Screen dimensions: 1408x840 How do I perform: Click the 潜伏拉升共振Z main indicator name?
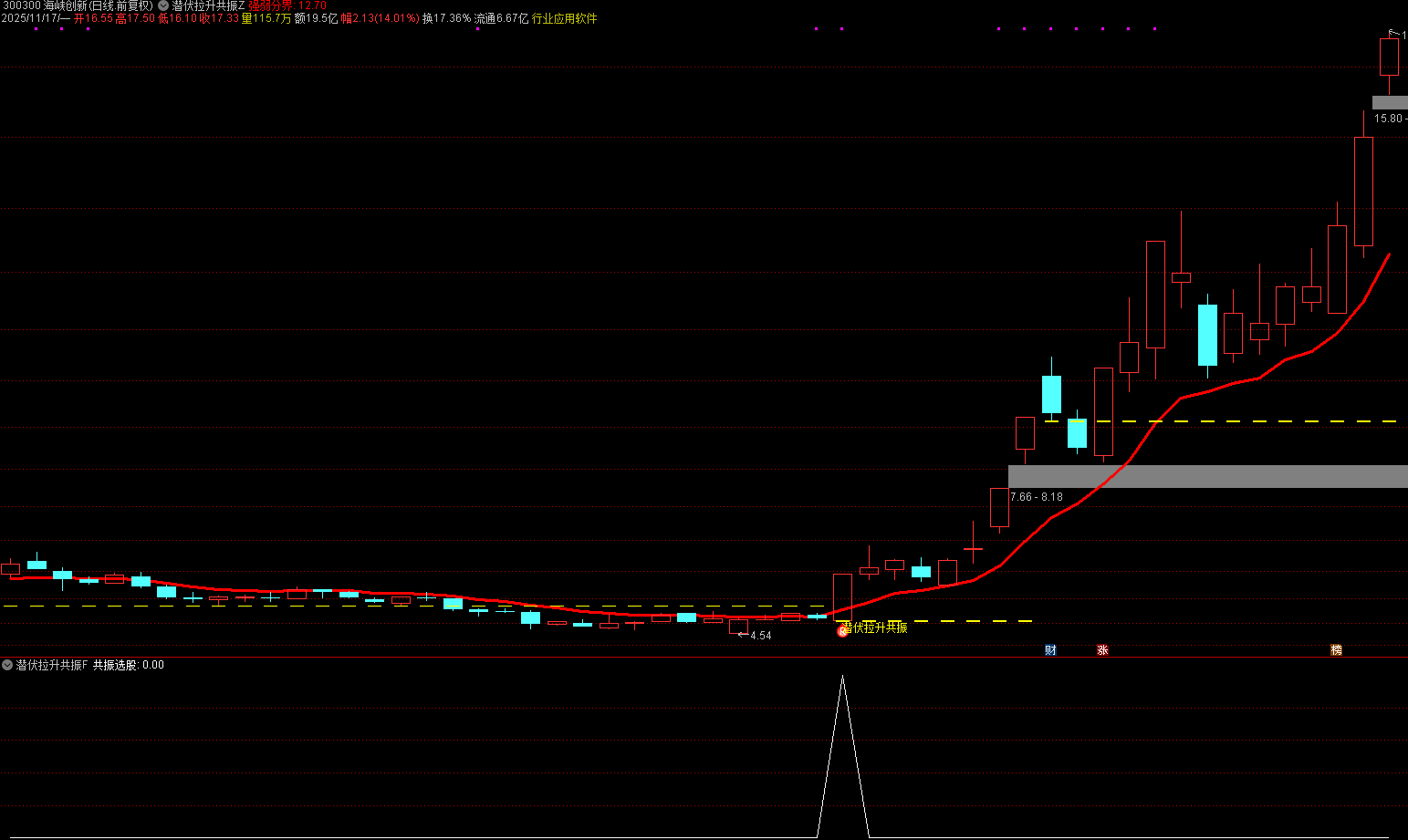click(x=208, y=5)
